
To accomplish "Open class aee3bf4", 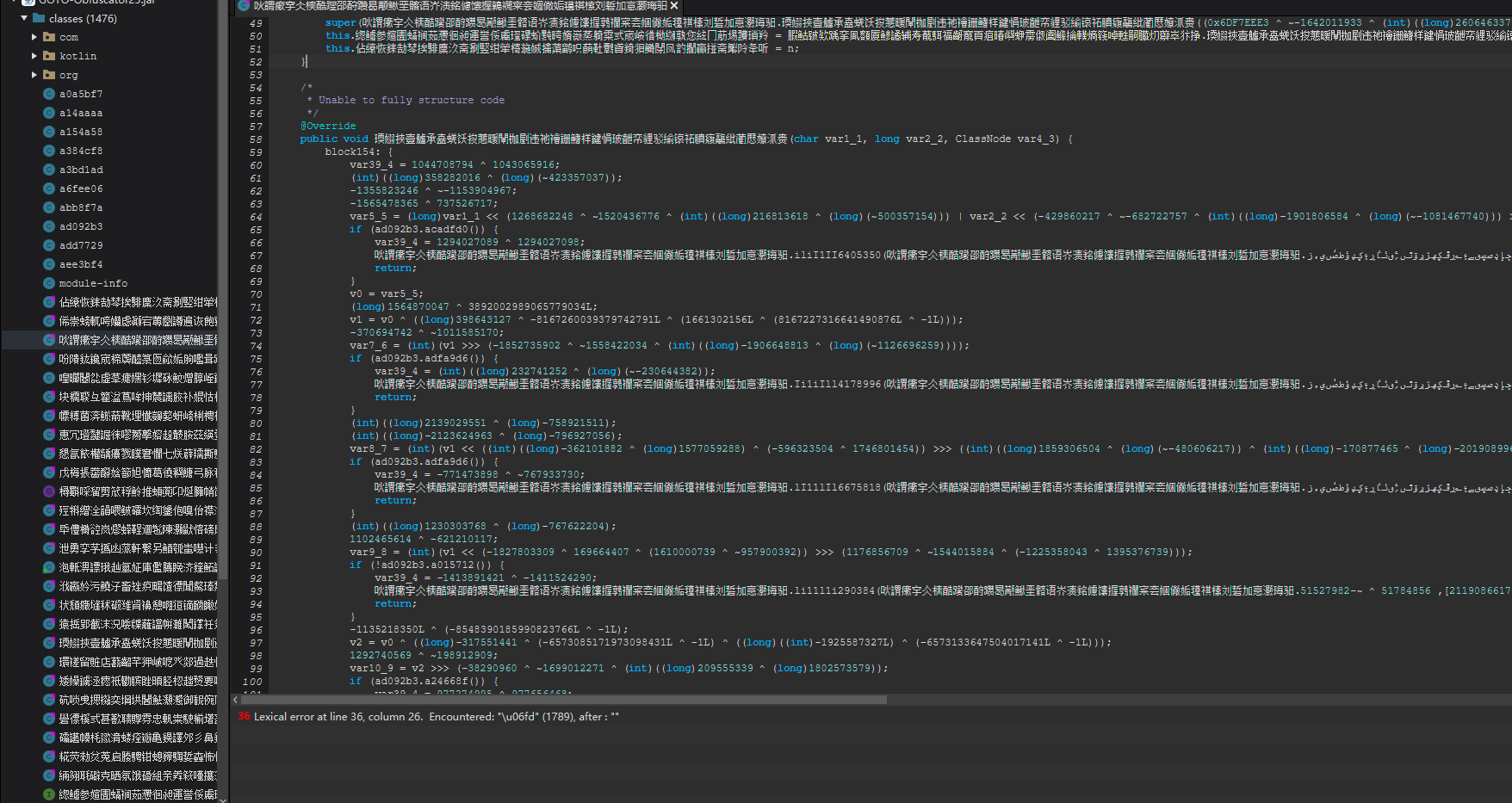I will click(81, 264).
